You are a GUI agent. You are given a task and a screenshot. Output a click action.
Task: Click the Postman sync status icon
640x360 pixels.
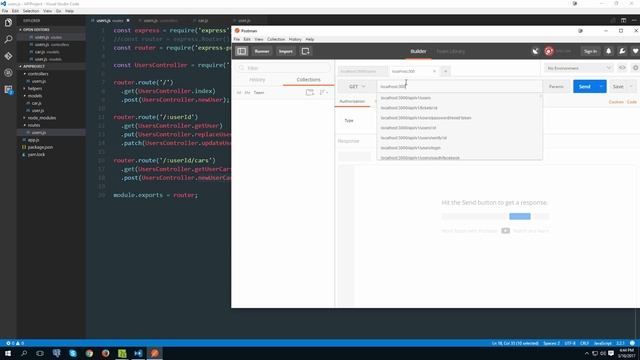point(549,51)
